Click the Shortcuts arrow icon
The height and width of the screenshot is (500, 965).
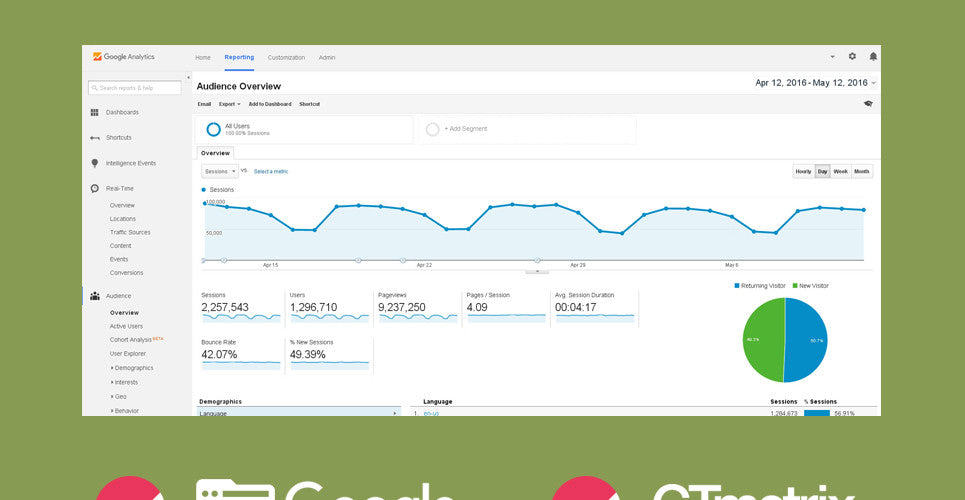(x=95, y=138)
